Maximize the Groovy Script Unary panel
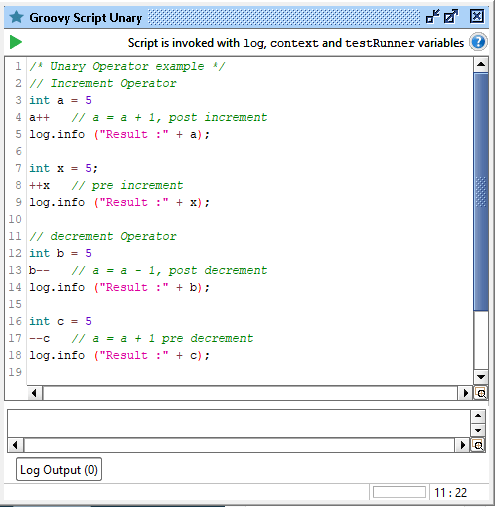496x508 pixels. 451,16
